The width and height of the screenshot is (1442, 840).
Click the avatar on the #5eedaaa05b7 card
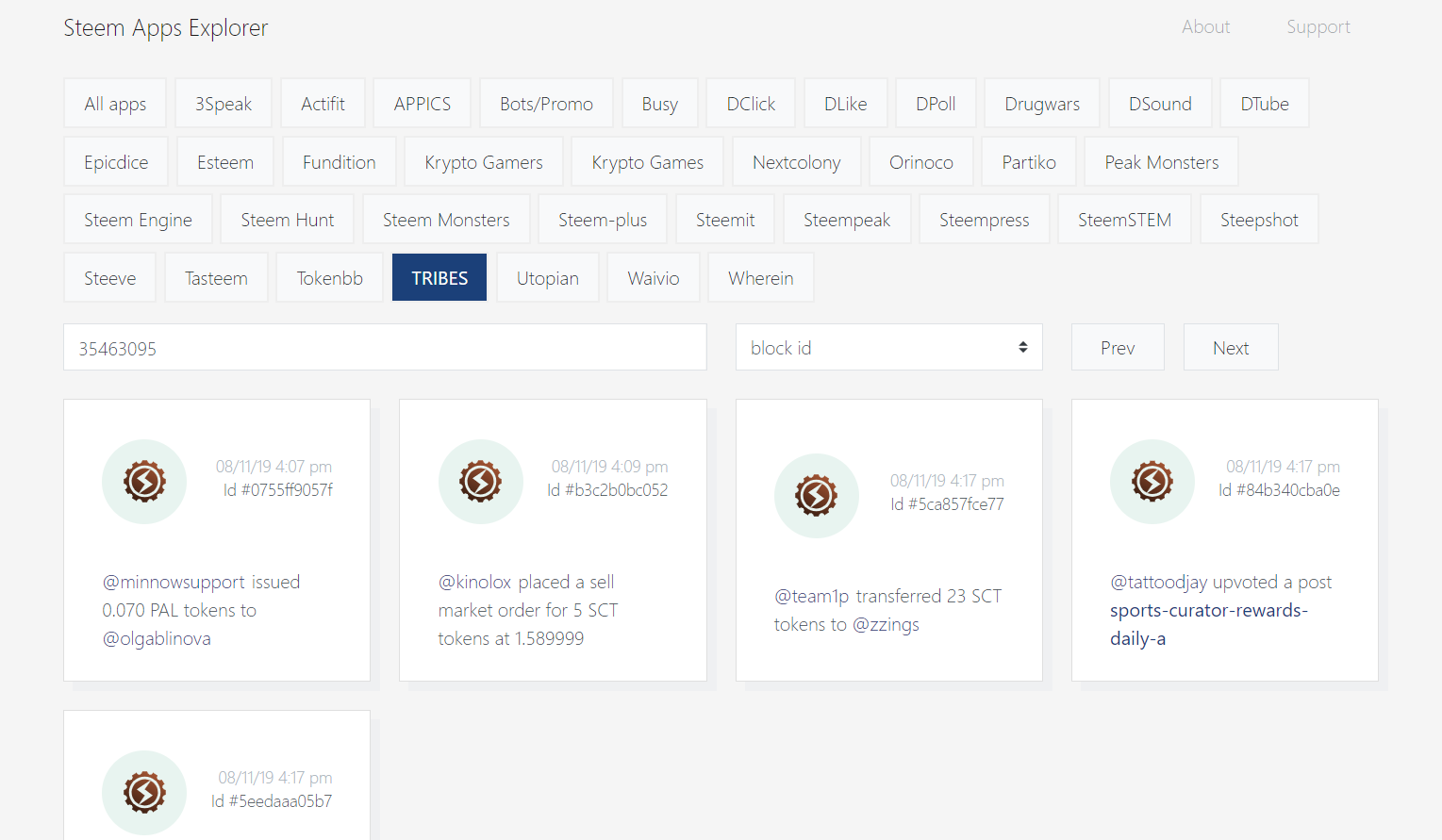tap(144, 793)
